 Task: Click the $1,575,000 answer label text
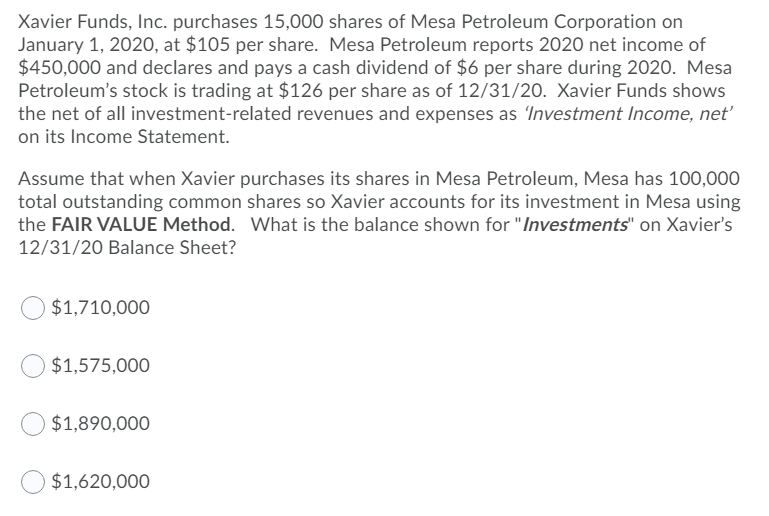coord(101,365)
